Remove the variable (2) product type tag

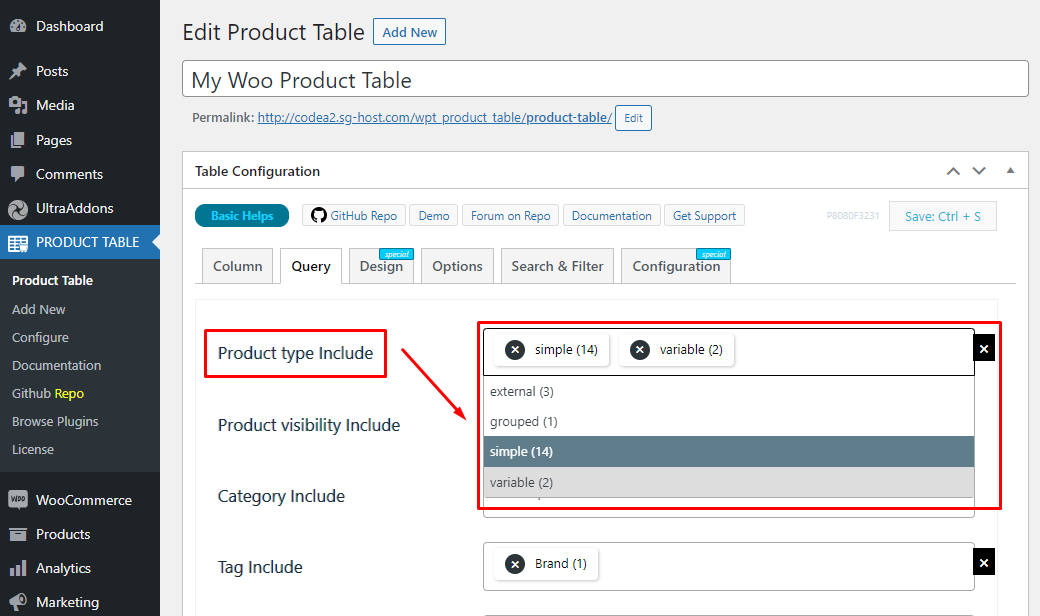640,350
